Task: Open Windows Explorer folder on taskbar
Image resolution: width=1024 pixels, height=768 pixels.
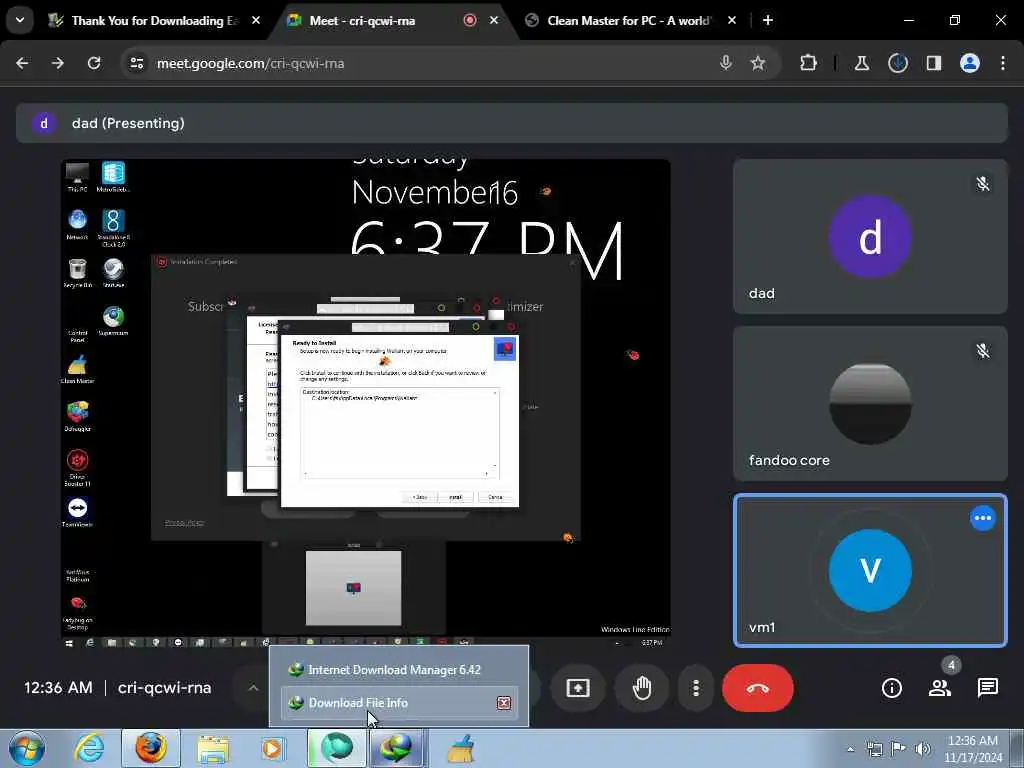Action: click(x=213, y=748)
